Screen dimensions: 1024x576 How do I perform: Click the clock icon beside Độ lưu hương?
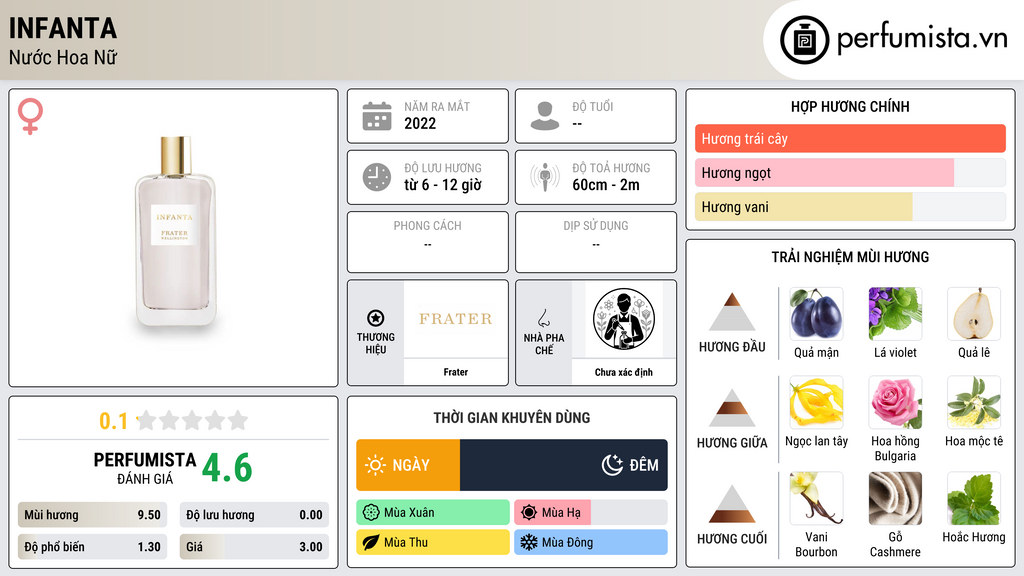pos(377,177)
